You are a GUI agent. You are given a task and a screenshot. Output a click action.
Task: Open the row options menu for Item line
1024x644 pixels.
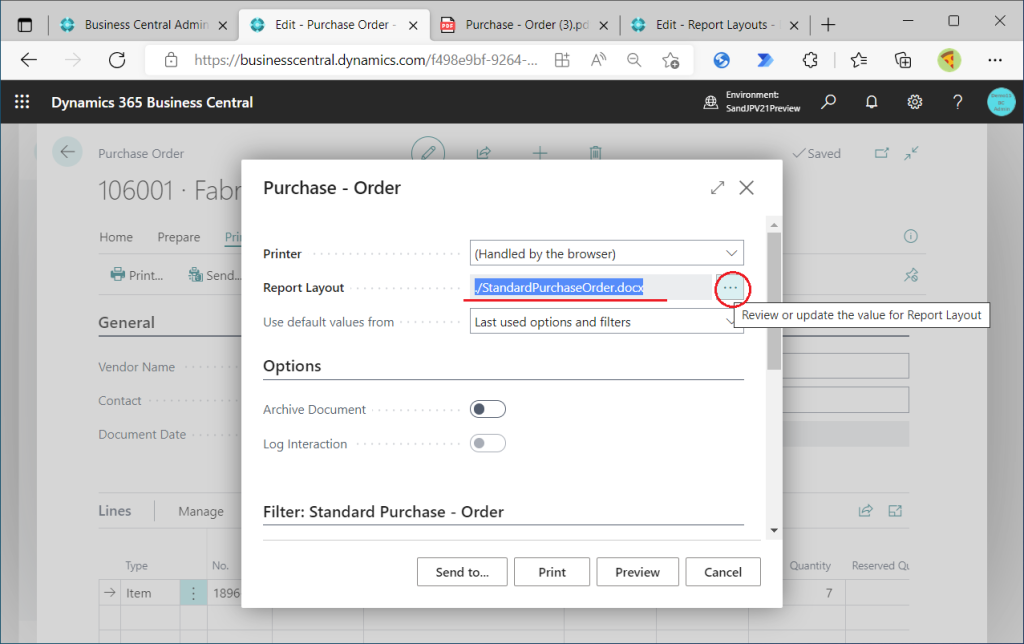pyautogui.click(x=193, y=593)
